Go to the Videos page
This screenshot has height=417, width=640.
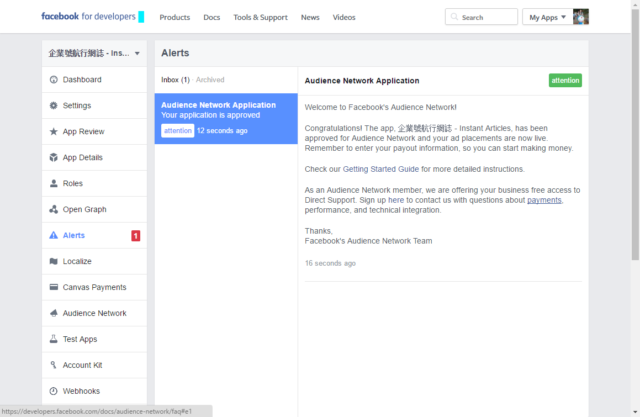pos(344,18)
